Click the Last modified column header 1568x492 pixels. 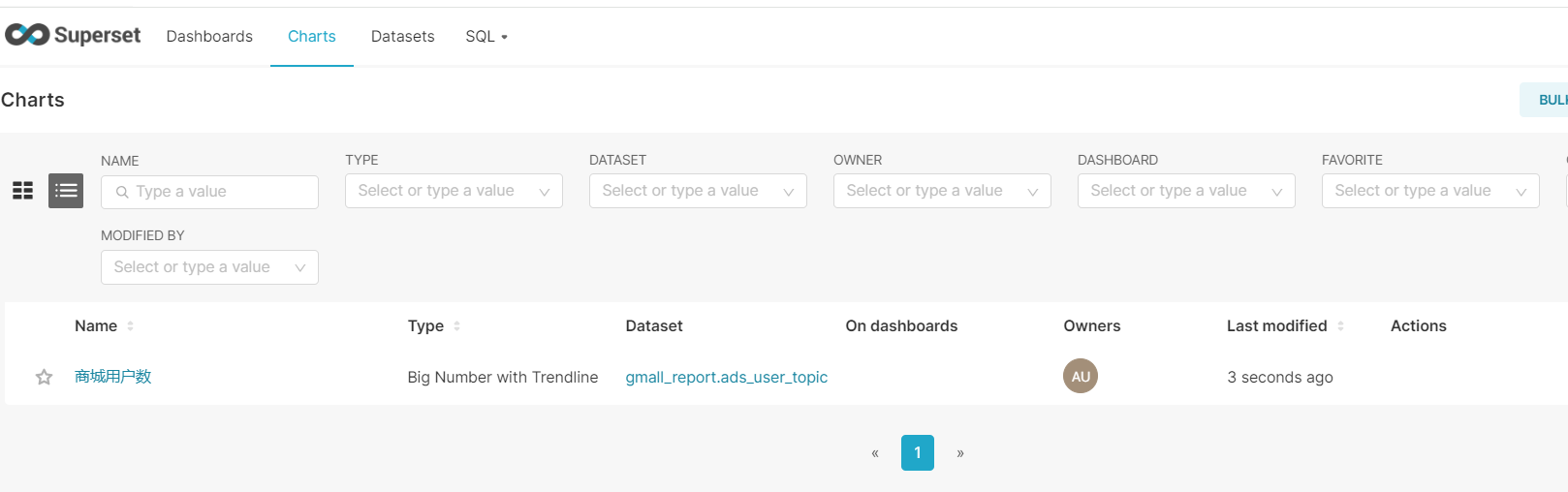click(1276, 326)
